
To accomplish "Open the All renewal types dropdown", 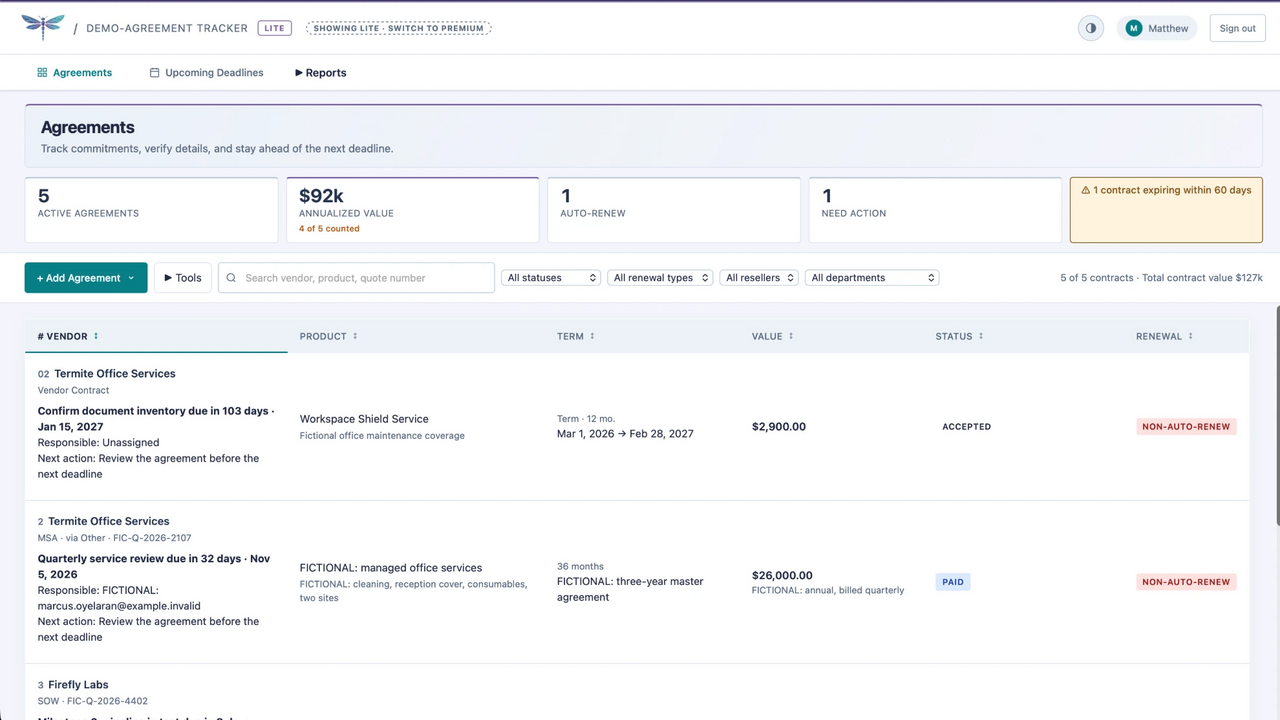I will [x=660, y=278].
